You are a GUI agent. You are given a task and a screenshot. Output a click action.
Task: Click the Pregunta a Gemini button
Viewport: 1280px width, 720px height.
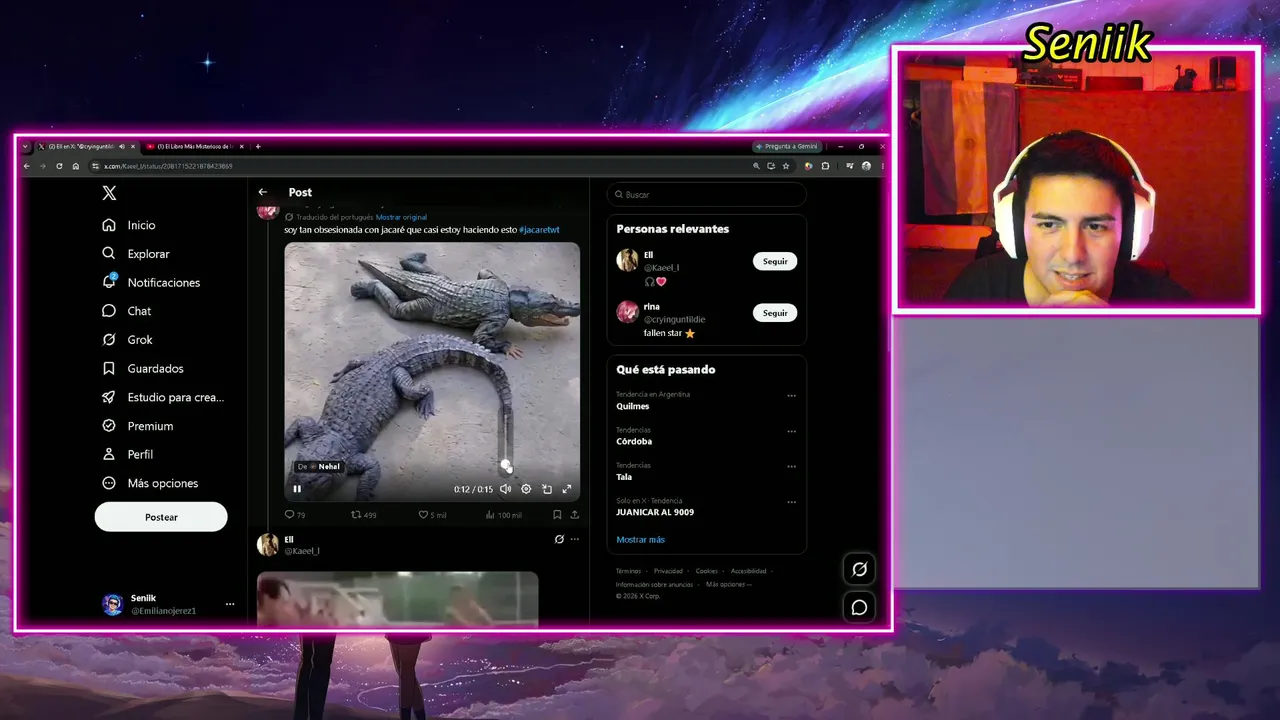tap(787, 146)
